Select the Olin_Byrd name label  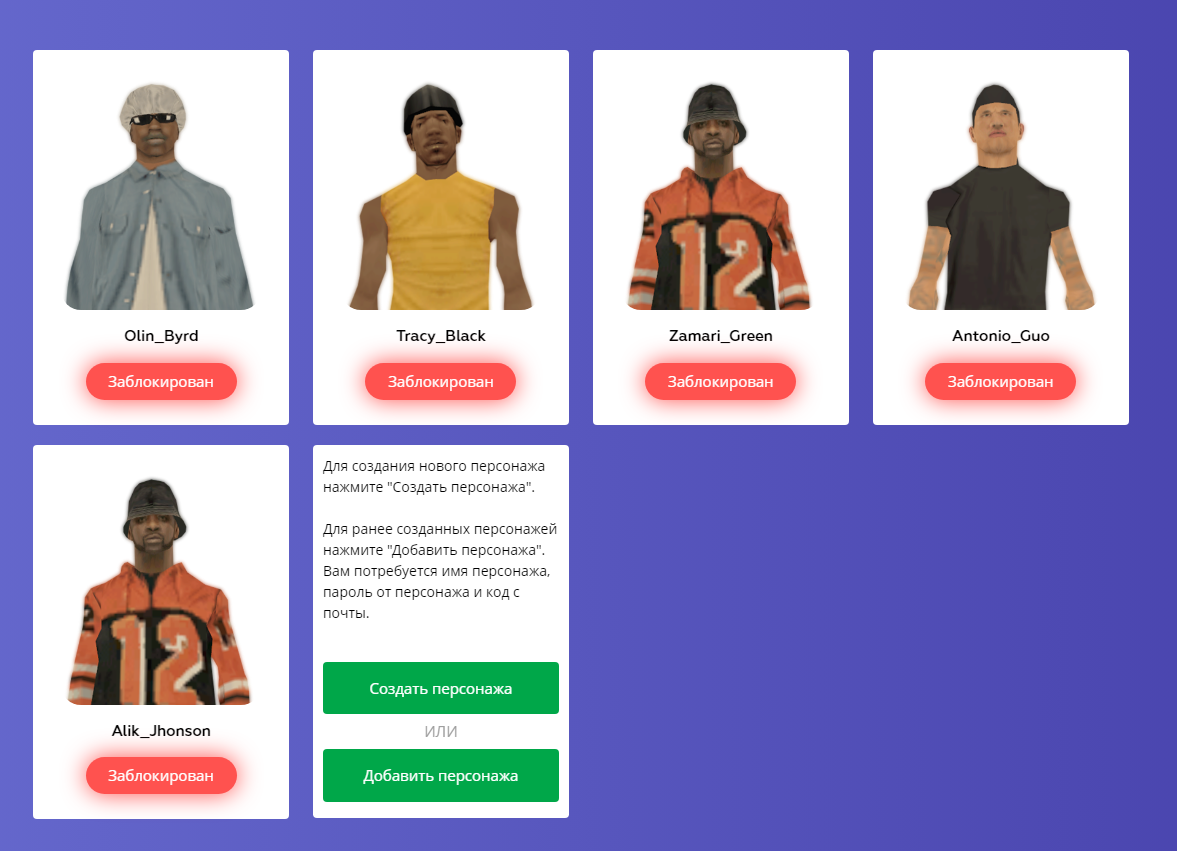click(161, 335)
